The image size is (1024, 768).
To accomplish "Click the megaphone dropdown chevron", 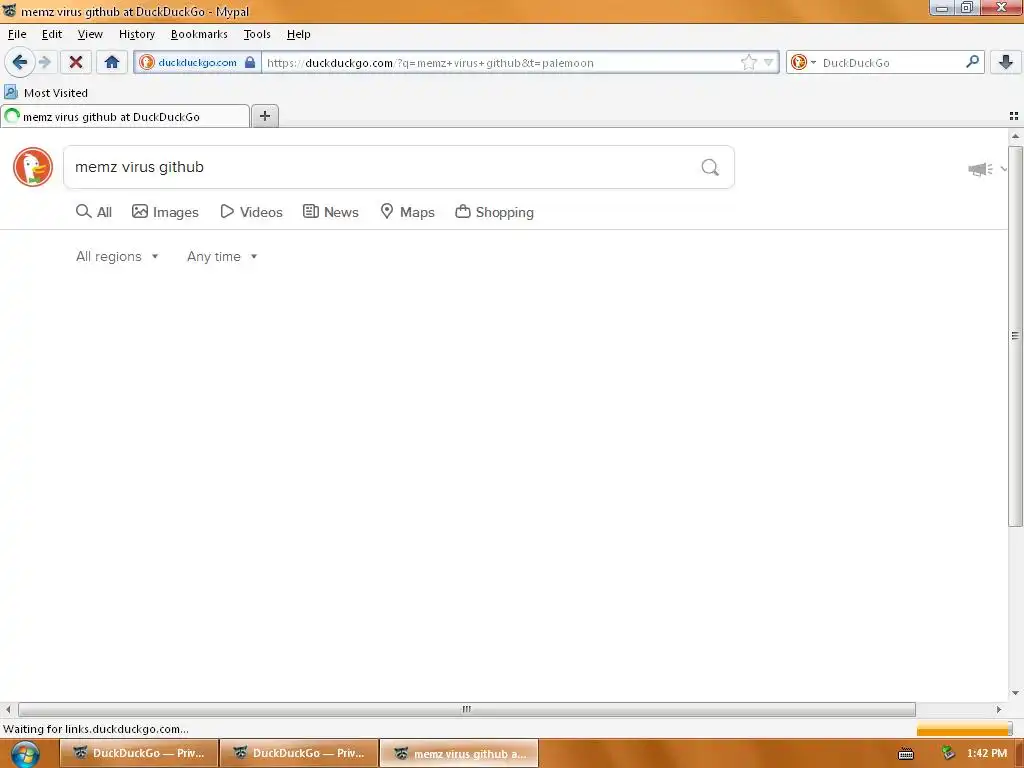I will point(1003,169).
